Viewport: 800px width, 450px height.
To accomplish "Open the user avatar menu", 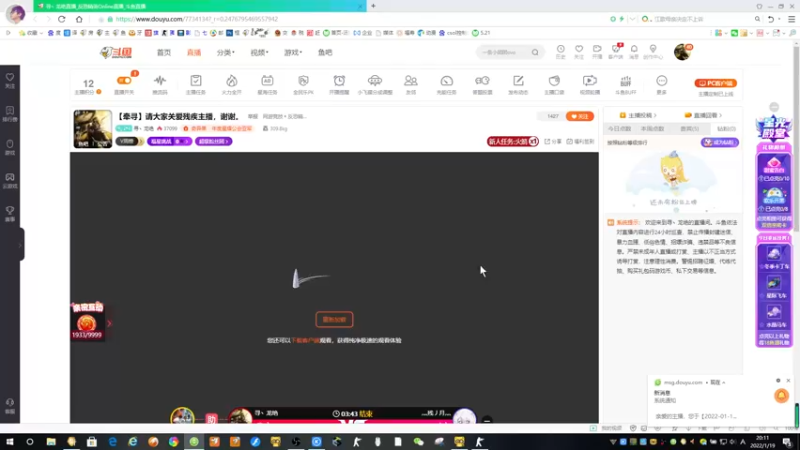I will pos(682,52).
